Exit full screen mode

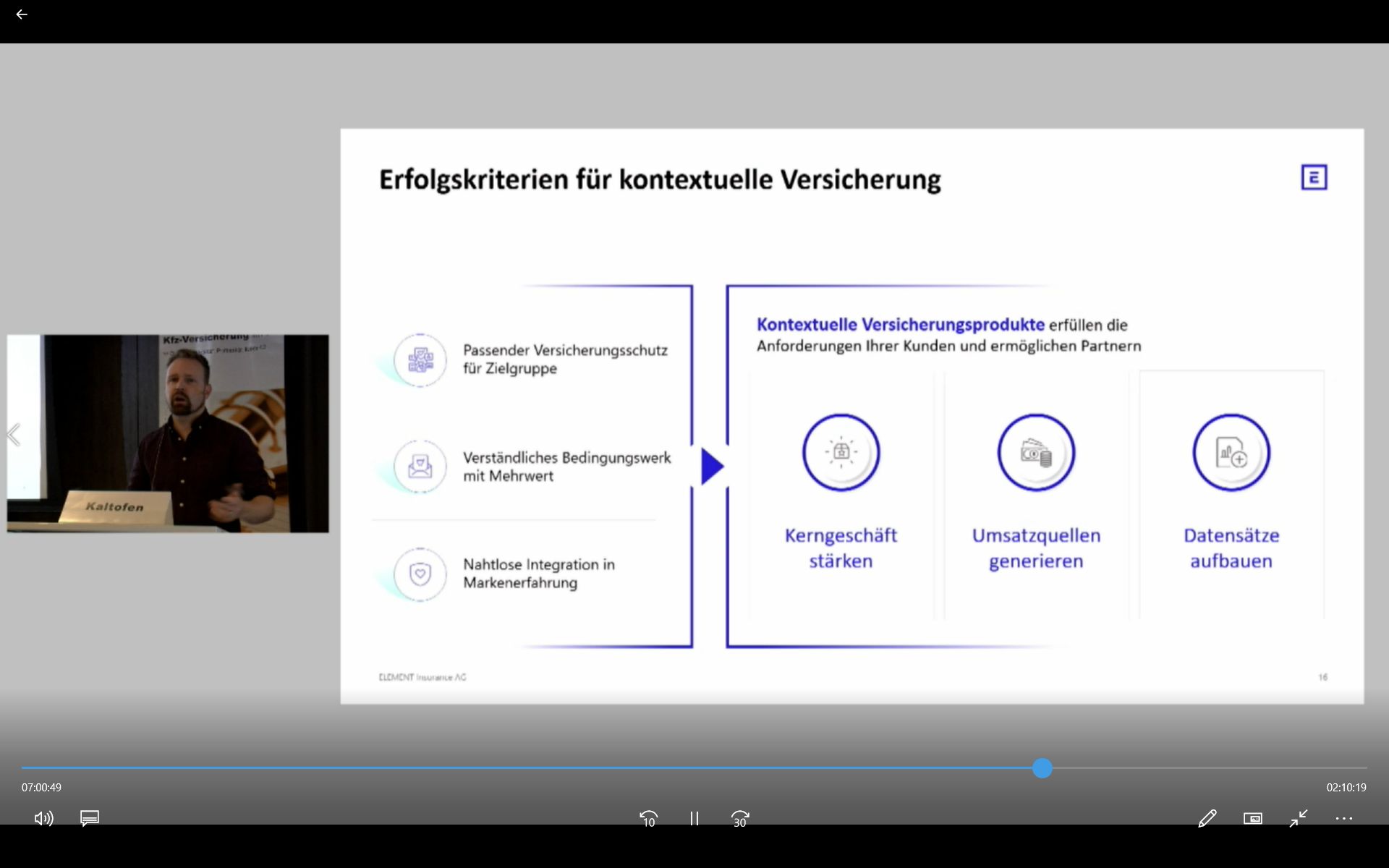(1299, 818)
